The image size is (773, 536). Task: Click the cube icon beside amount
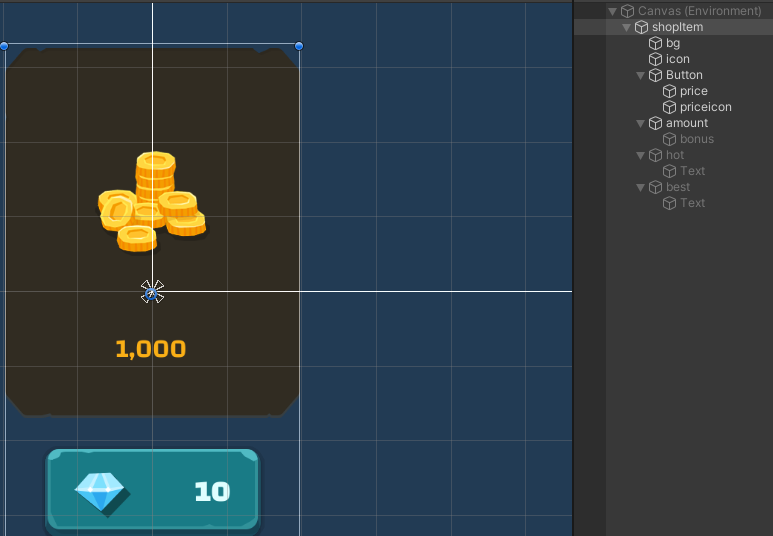coord(655,123)
